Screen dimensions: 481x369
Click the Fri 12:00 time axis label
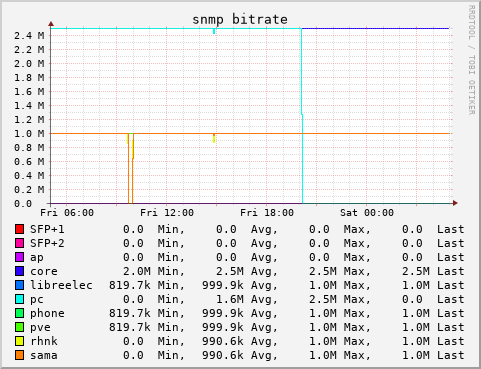167,213
